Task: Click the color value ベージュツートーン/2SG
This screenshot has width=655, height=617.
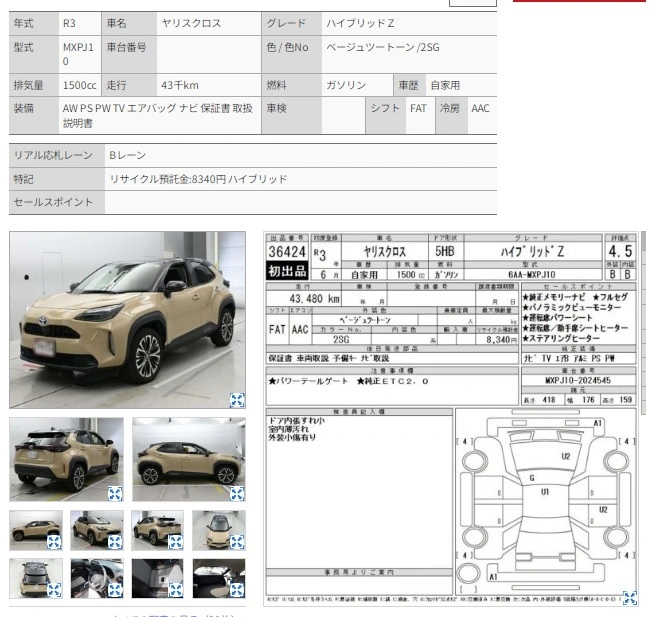Action: [383, 47]
